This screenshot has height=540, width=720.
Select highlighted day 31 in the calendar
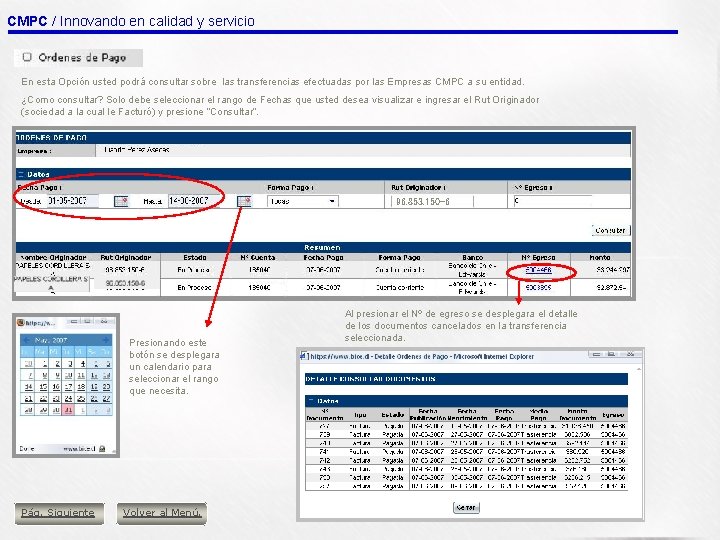[68, 410]
